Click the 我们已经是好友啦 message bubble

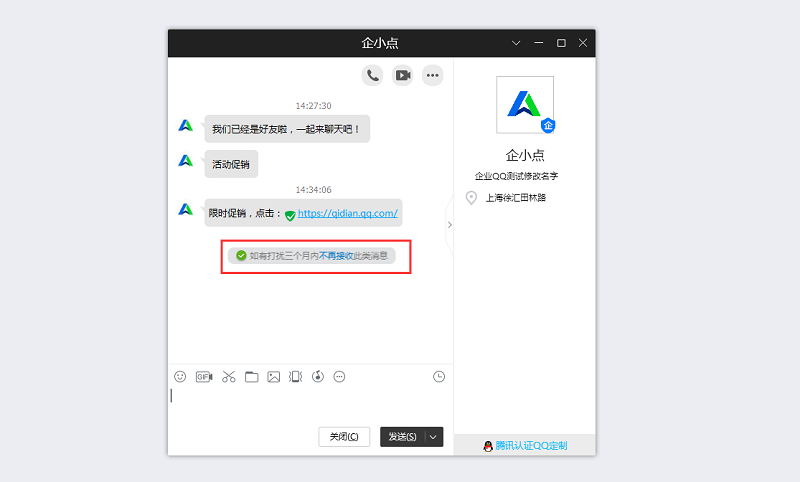287,129
